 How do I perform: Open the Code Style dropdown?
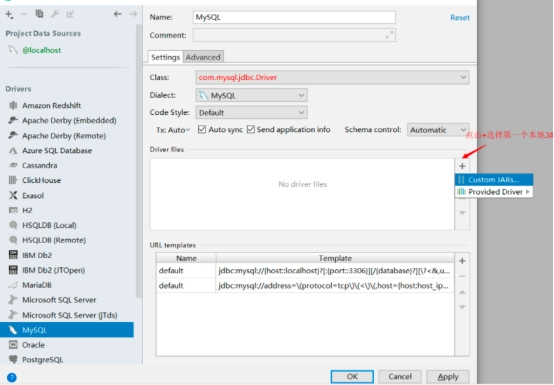252,113
